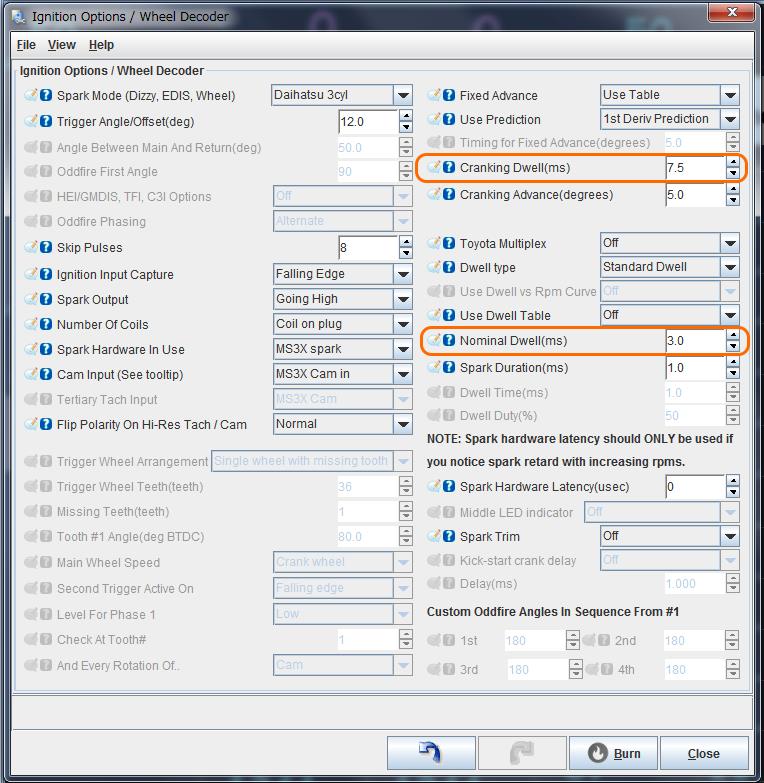Click the help icon for Spark Mode
The image size is (764, 783).
[x=46, y=95]
